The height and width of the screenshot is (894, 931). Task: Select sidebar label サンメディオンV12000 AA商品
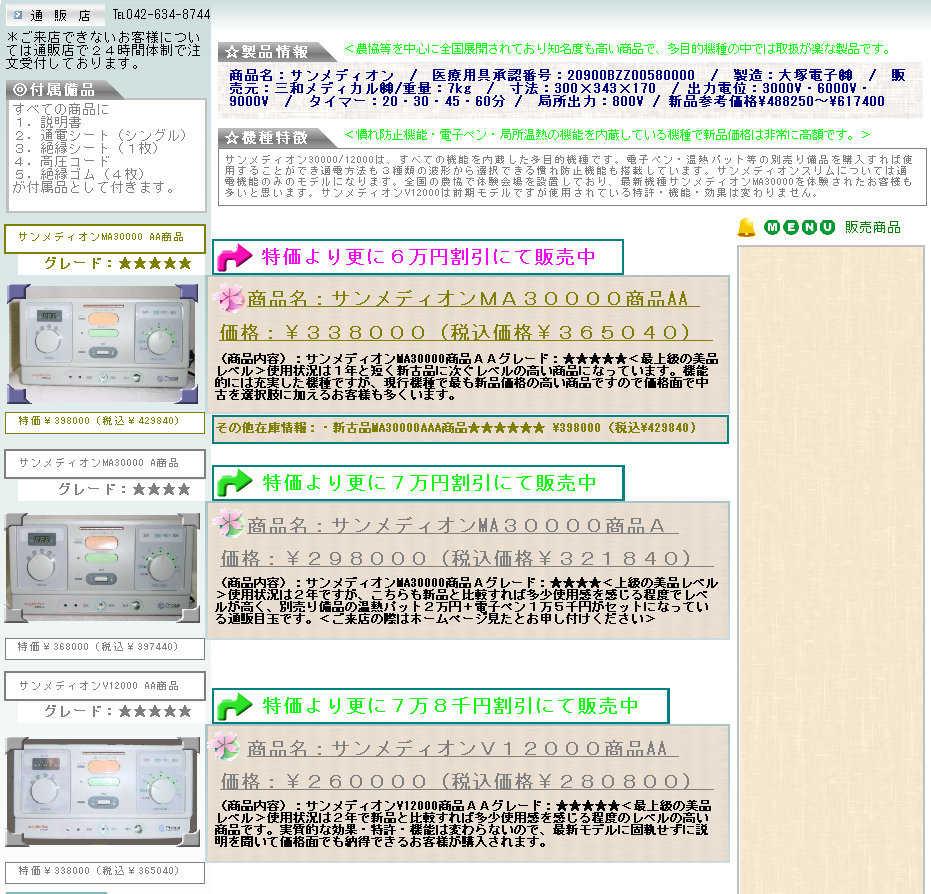point(104,686)
